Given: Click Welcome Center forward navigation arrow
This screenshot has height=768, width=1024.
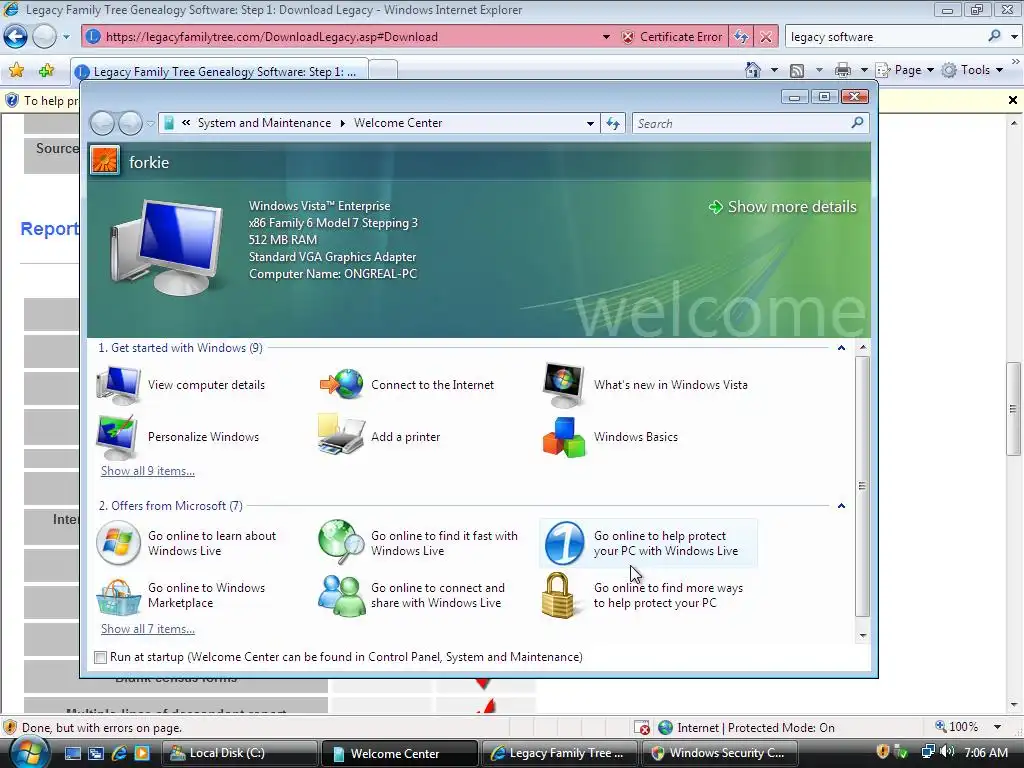Looking at the screenshot, I should tap(130, 123).
